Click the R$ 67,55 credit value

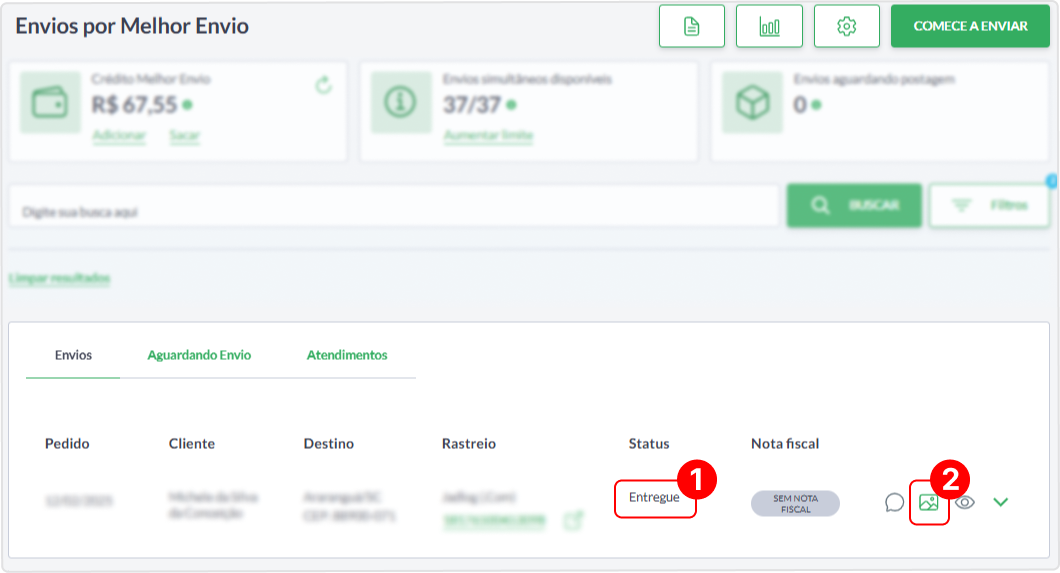tap(134, 105)
